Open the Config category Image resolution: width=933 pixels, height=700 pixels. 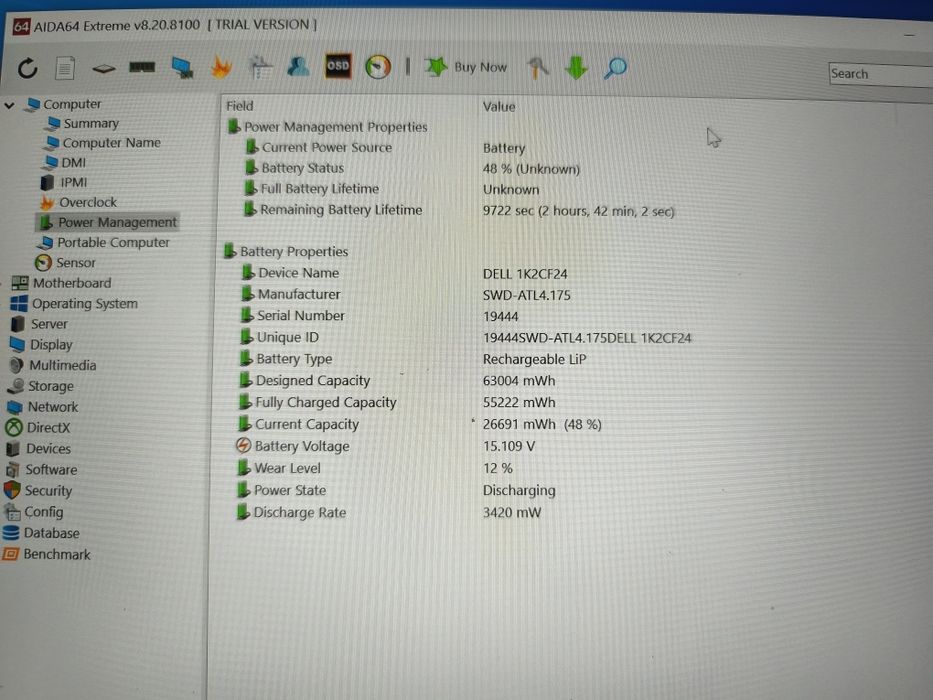pyautogui.click(x=33, y=512)
